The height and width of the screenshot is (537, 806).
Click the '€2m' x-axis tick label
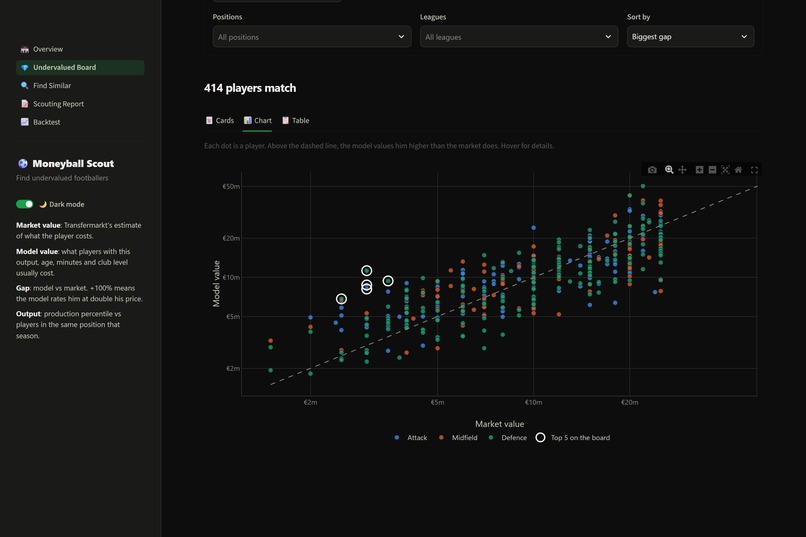pos(310,402)
